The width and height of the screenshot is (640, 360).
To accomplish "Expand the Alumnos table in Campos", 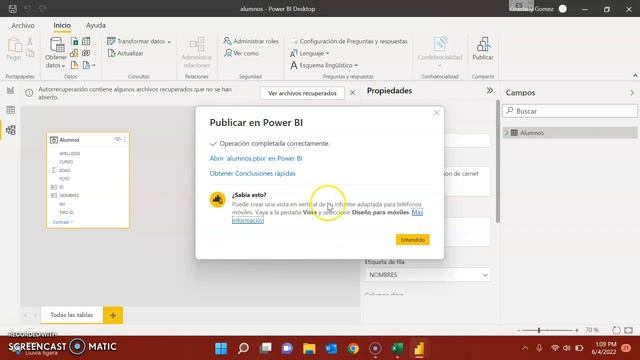I will point(507,133).
